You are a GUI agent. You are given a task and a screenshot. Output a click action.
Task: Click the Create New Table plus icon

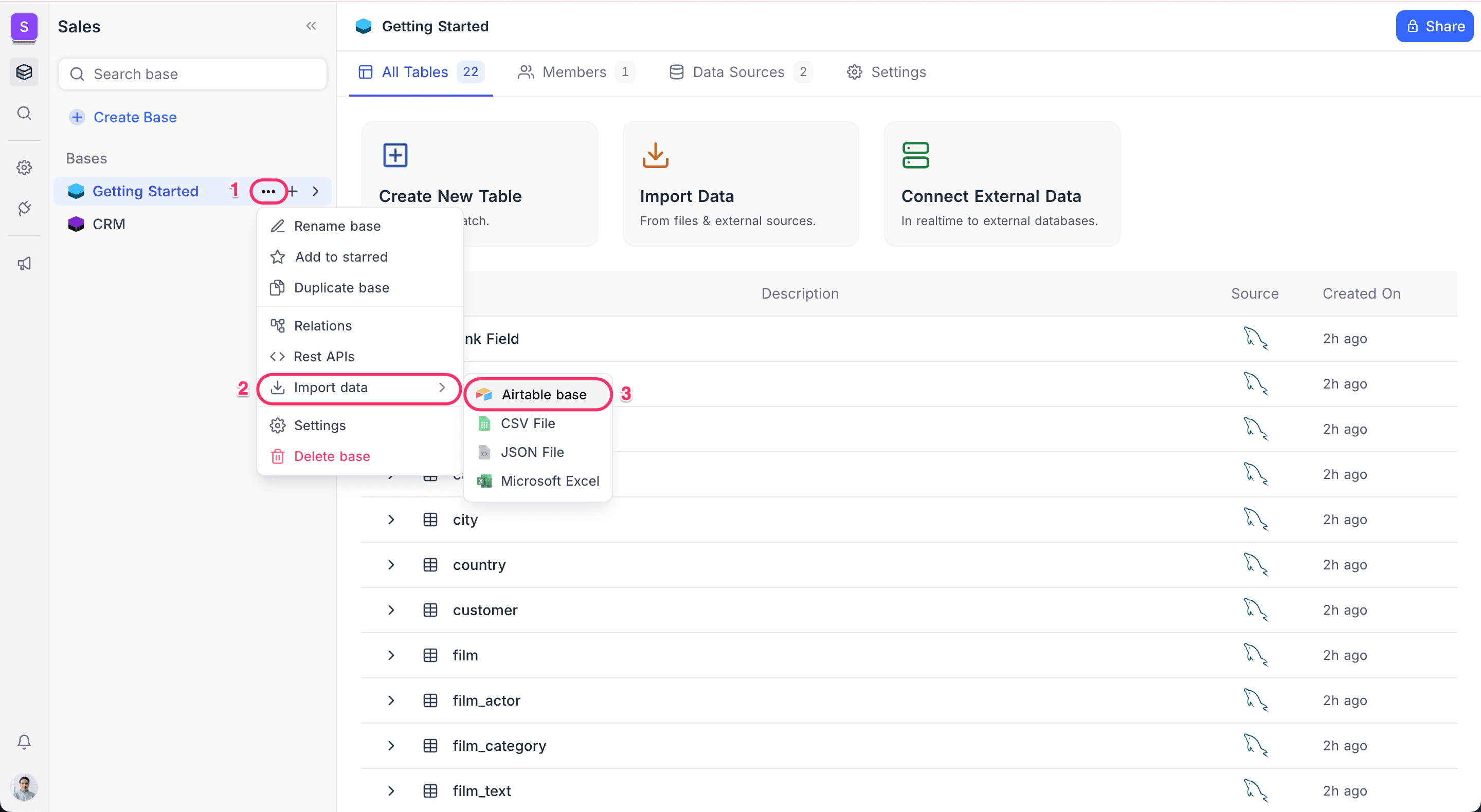[395, 155]
